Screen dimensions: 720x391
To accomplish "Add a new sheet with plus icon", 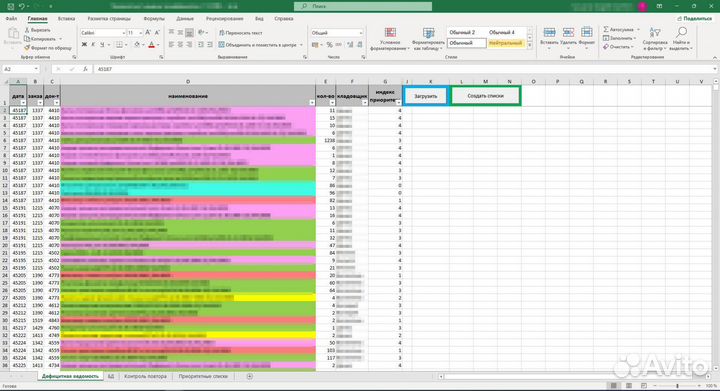I will click(249, 376).
